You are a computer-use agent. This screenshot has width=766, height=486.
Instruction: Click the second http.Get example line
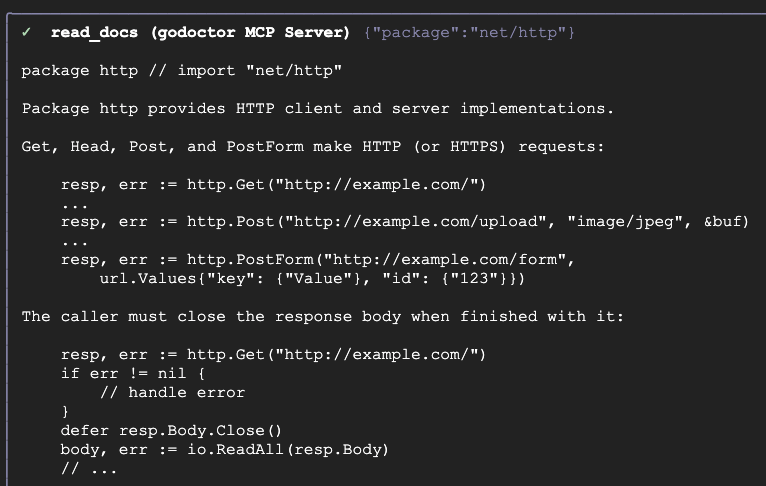pyautogui.click(x=273, y=354)
